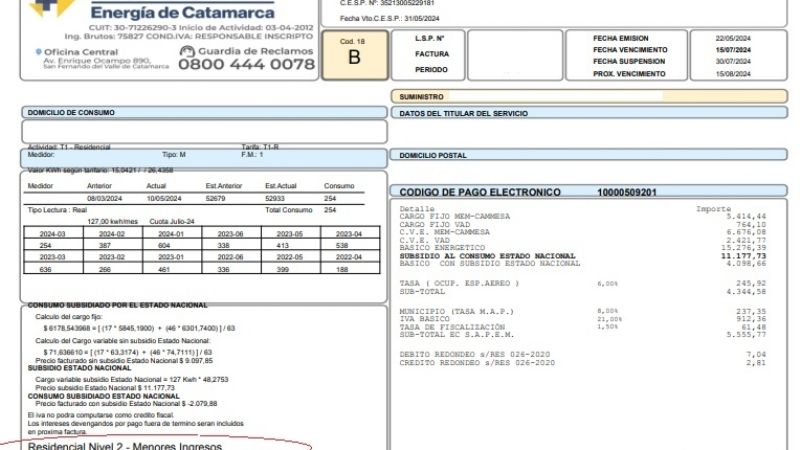The height and width of the screenshot is (450, 800).
Task: Select the Precio facturado sin subsidio $ 9.097,85 line
Action: pyautogui.click(x=124, y=361)
